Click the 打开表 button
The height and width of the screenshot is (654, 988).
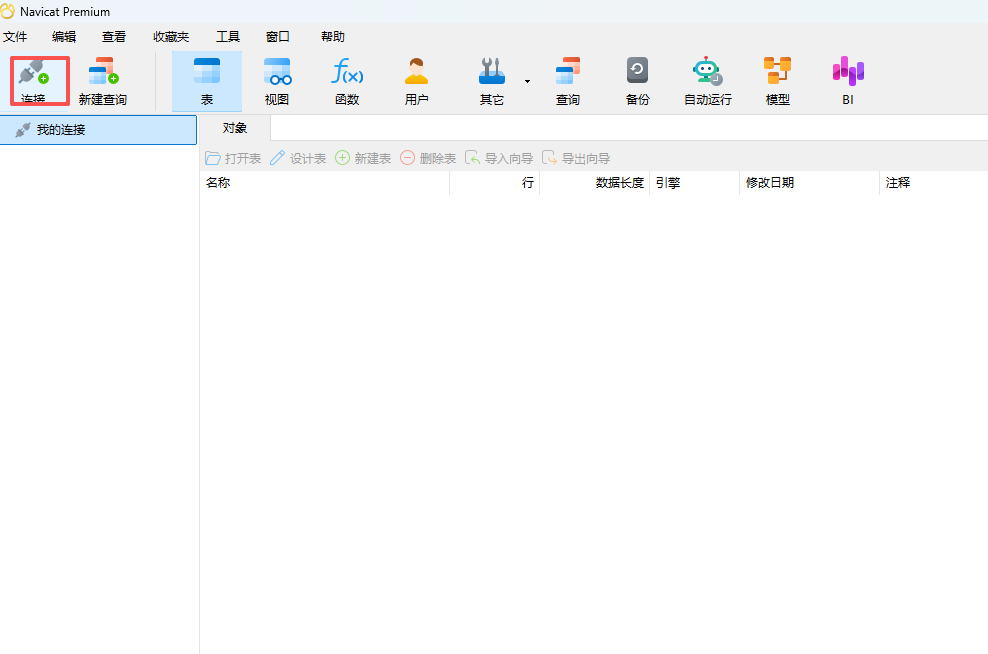233,158
